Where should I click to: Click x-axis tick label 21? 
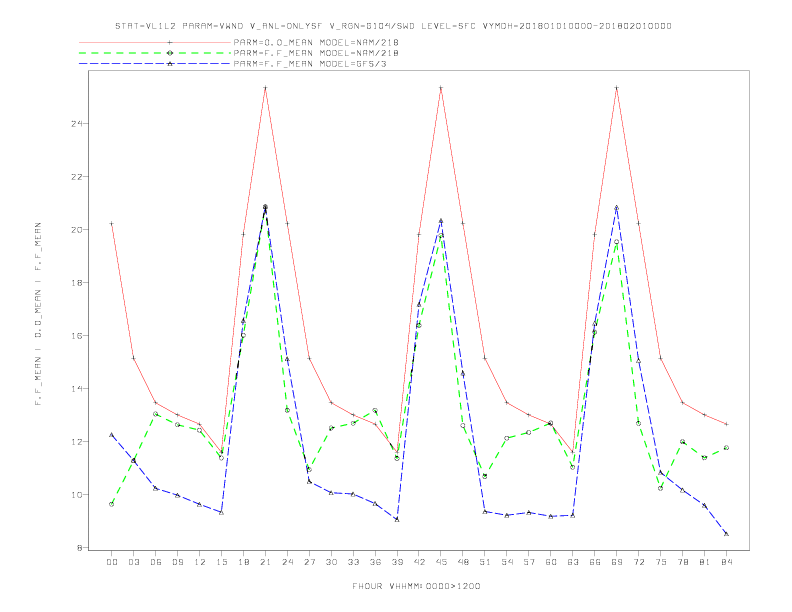pyautogui.click(x=265, y=562)
